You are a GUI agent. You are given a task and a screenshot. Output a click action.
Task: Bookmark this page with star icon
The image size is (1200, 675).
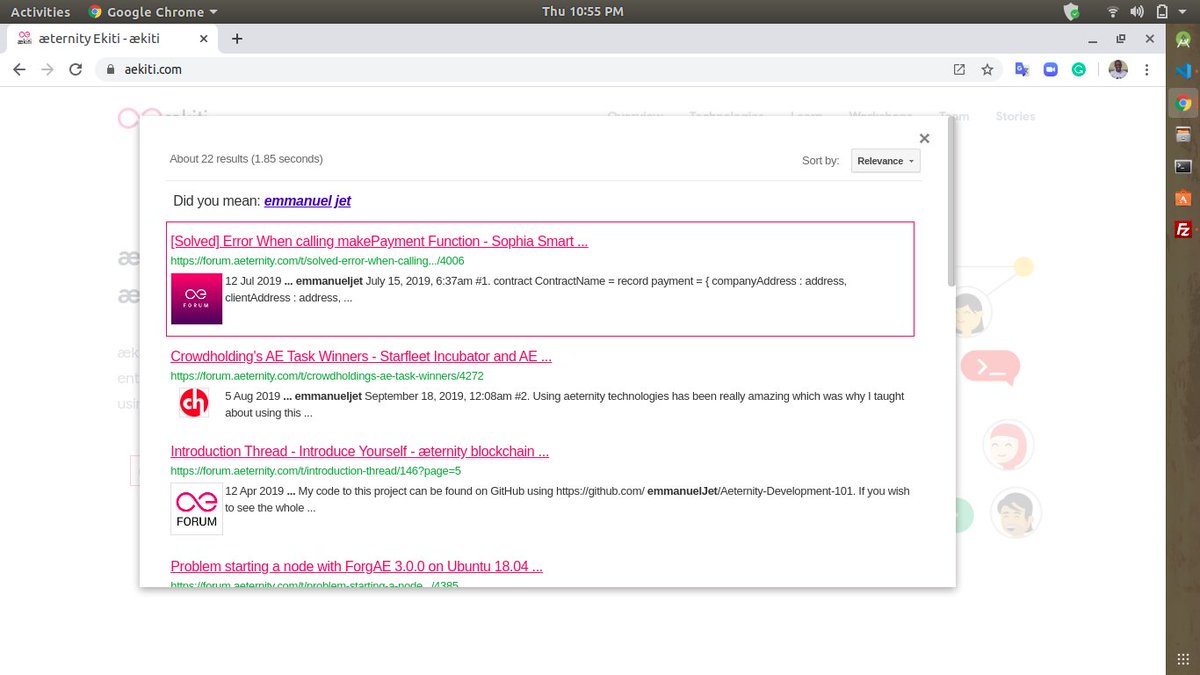(x=987, y=70)
